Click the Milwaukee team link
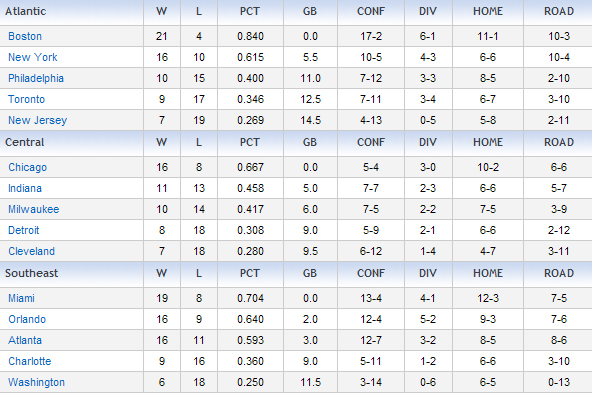 [x=34, y=209]
